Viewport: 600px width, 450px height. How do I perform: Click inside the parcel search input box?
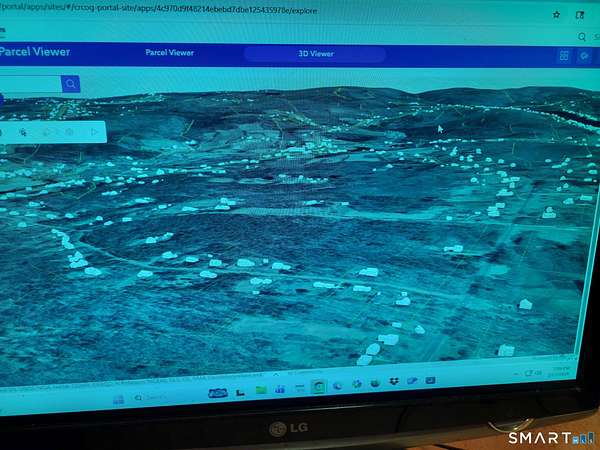pyautogui.click(x=28, y=84)
